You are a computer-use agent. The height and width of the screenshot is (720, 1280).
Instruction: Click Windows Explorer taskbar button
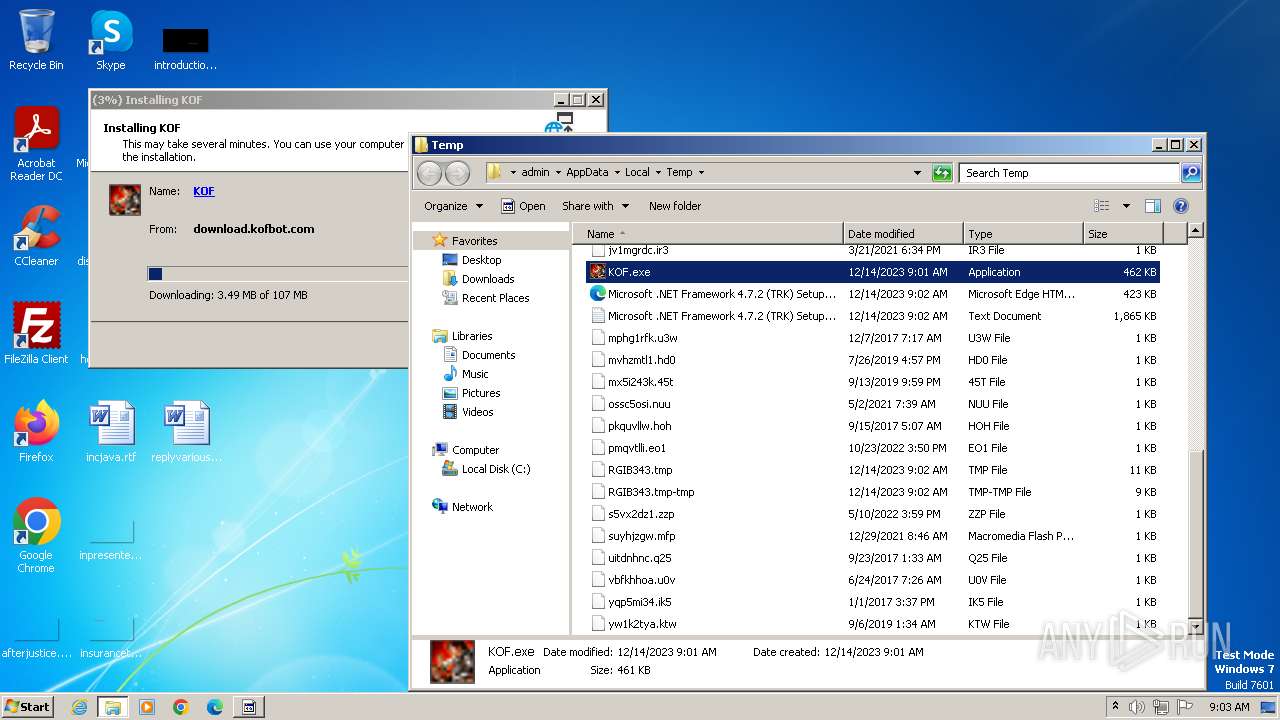113,707
